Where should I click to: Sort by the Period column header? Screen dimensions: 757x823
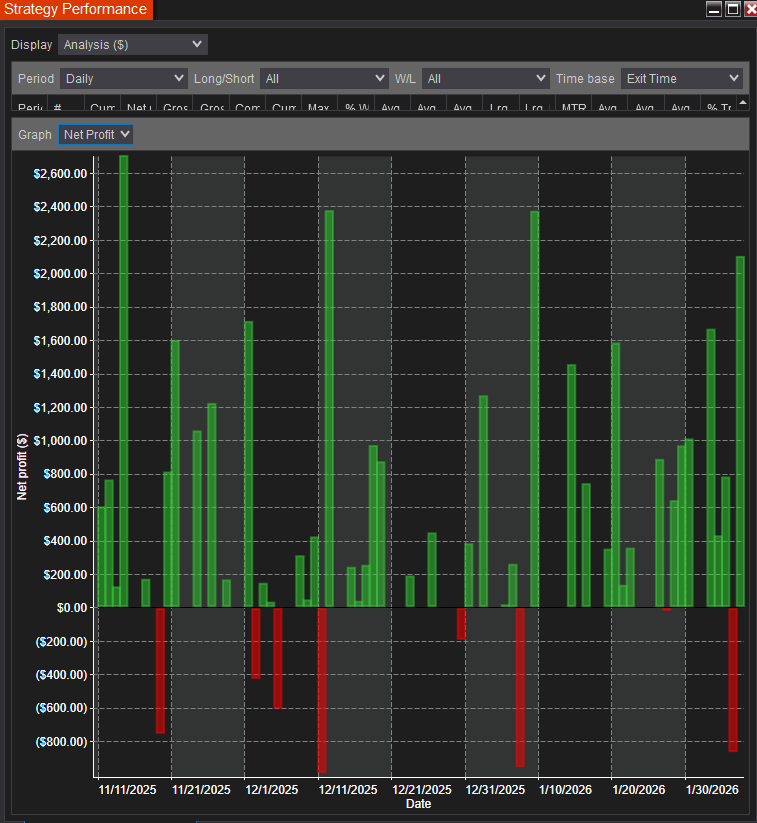tap(29, 107)
